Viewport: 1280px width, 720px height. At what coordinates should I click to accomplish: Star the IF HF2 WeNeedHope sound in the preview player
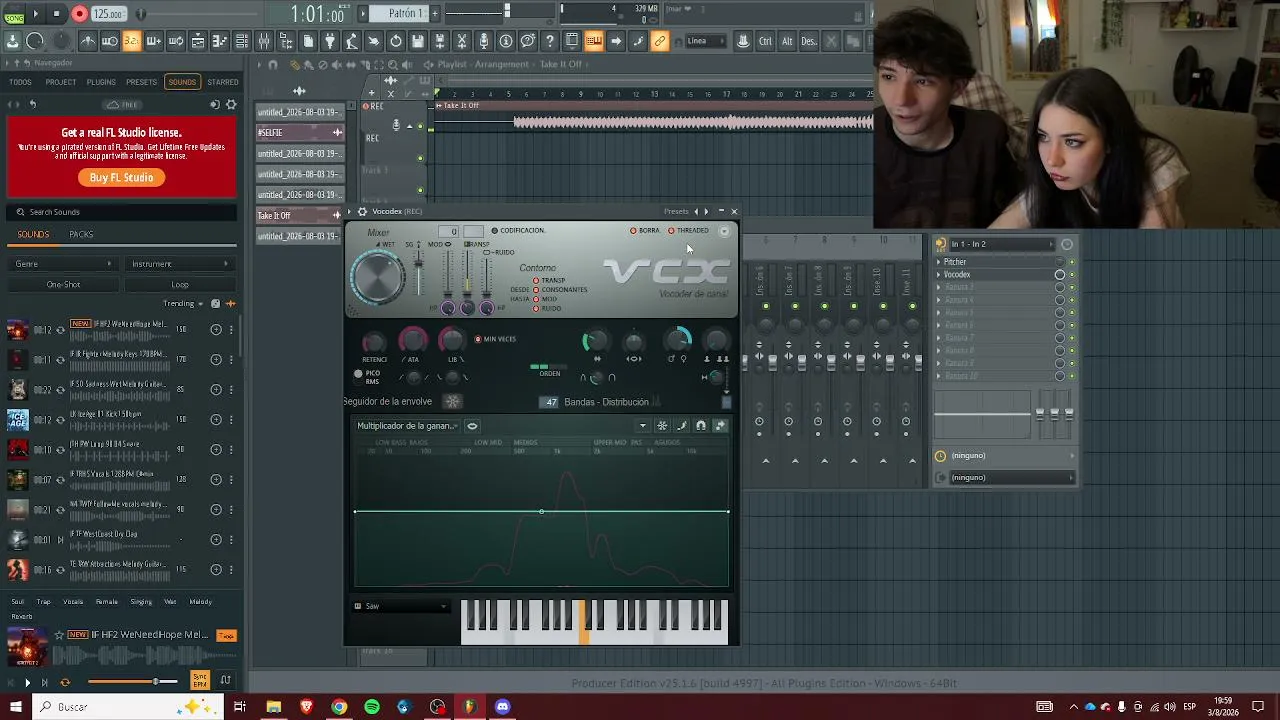click(59, 635)
